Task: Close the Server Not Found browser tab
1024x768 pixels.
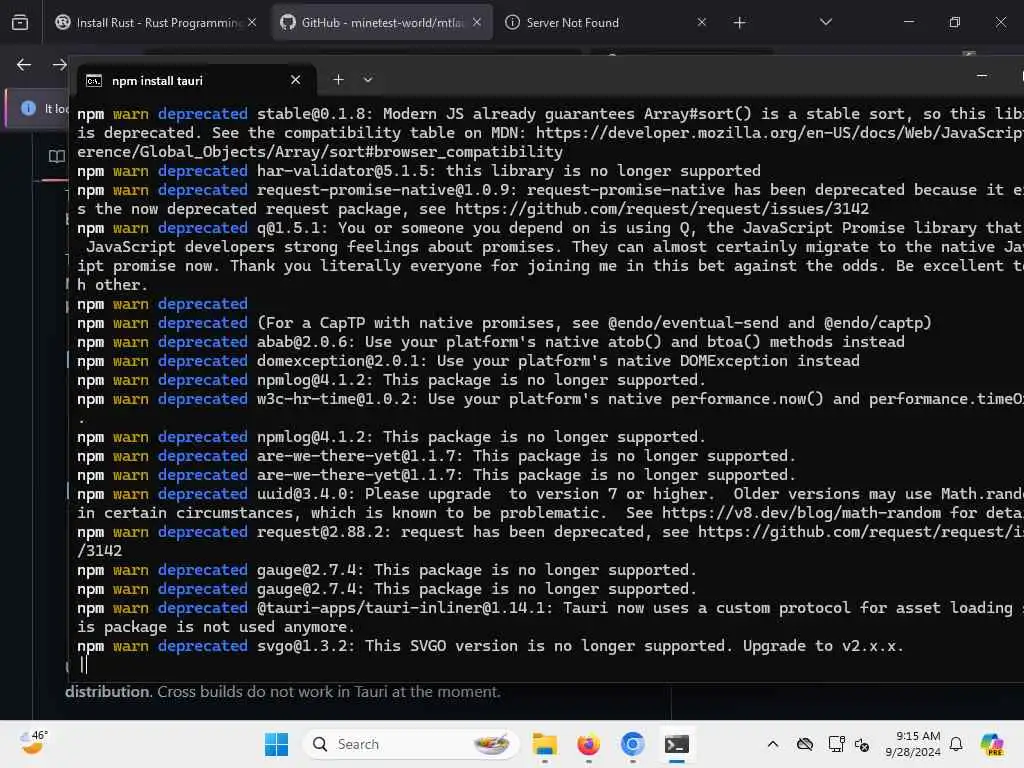Action: [702, 22]
